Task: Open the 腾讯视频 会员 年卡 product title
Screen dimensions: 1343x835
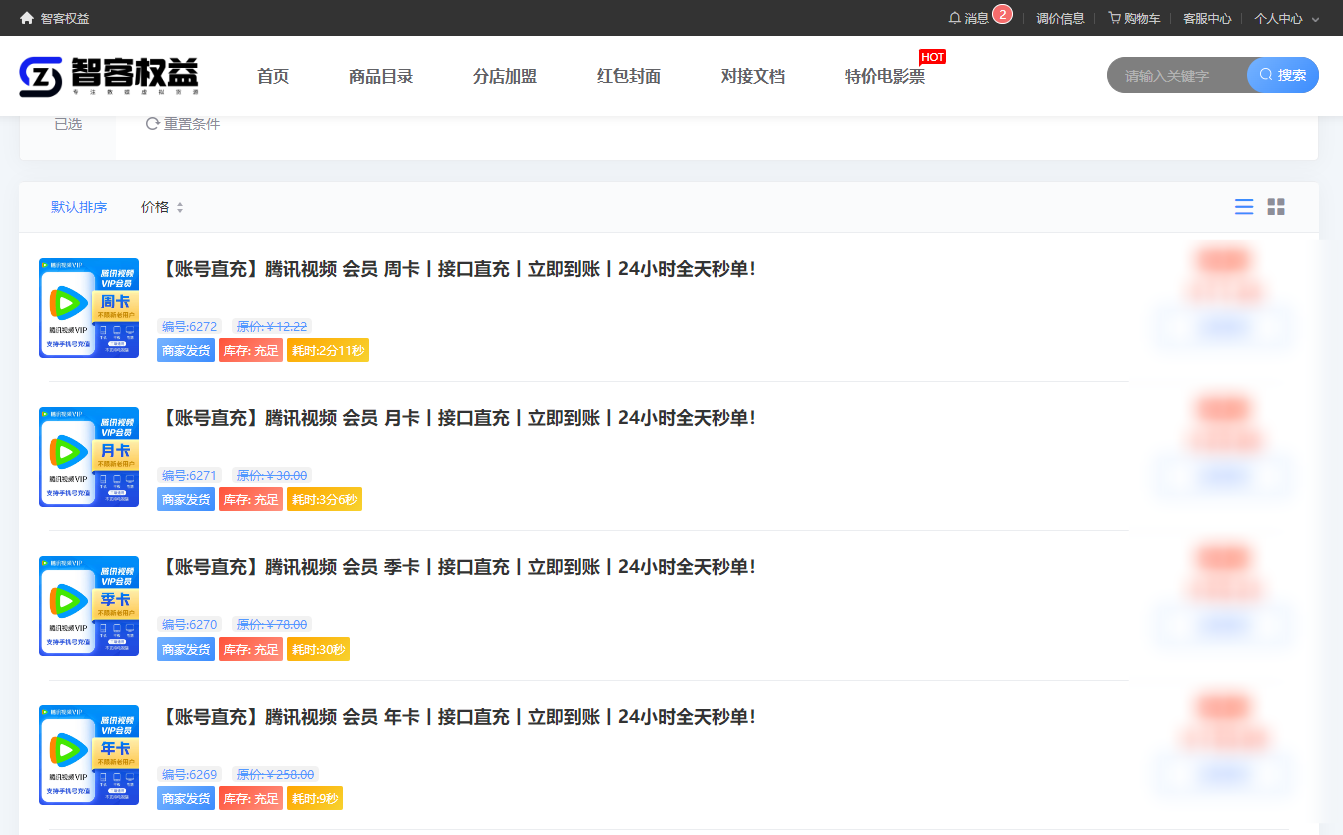Action: click(x=457, y=717)
